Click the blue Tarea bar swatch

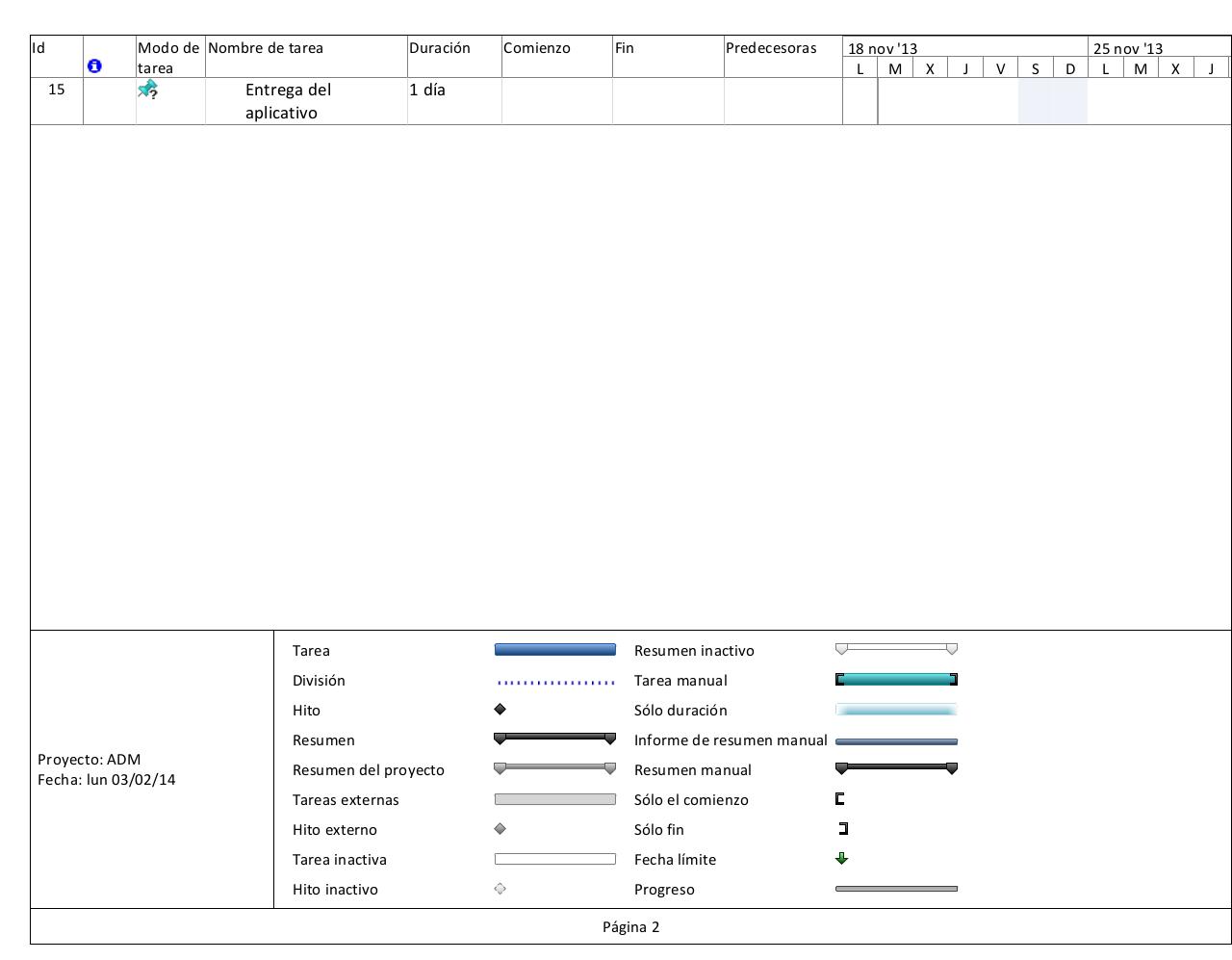[554, 650]
